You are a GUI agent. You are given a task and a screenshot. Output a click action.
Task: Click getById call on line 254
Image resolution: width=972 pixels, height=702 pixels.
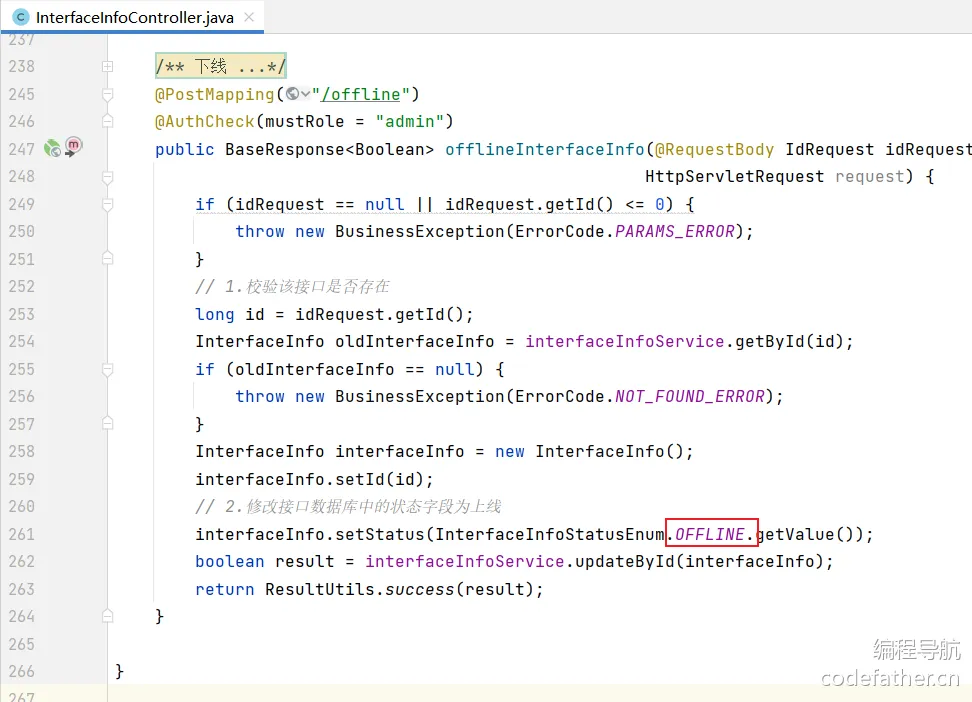[769, 342]
